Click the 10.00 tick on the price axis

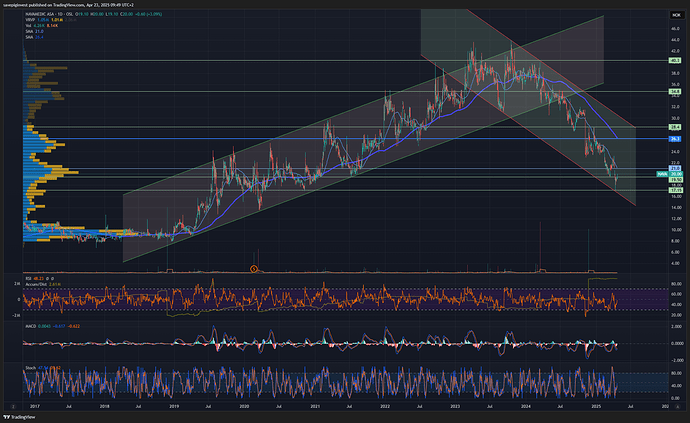click(676, 230)
